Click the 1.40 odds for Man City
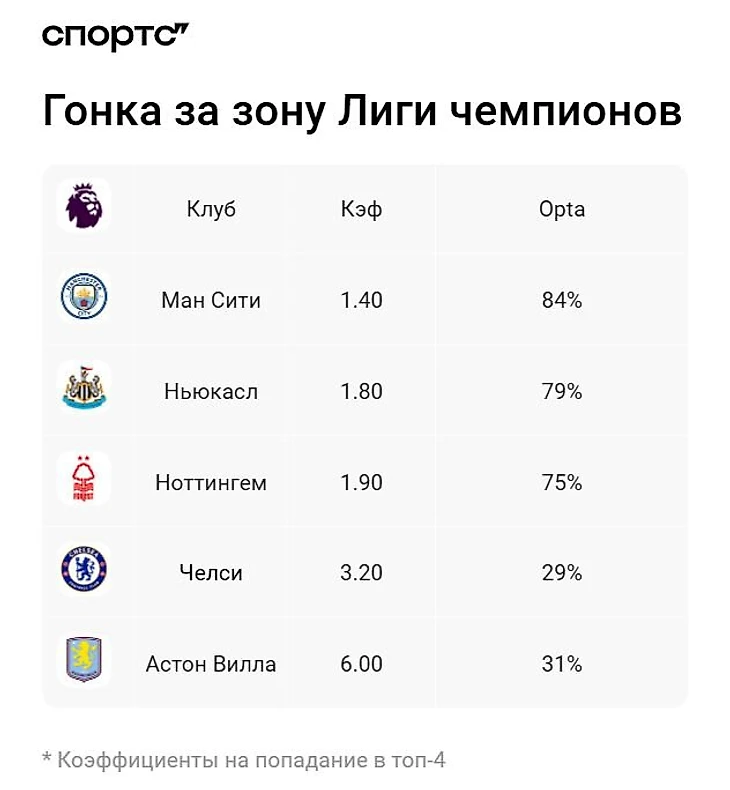 tap(361, 300)
